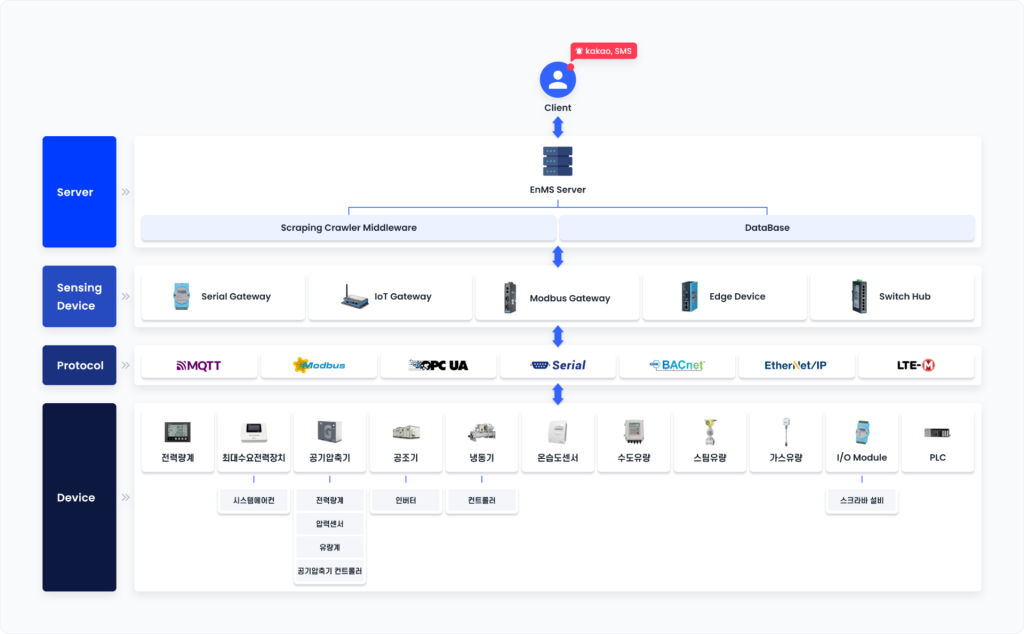This screenshot has height=634, width=1024.
Task: Click the OPC UA protocol logo
Action: pyautogui.click(x=438, y=366)
